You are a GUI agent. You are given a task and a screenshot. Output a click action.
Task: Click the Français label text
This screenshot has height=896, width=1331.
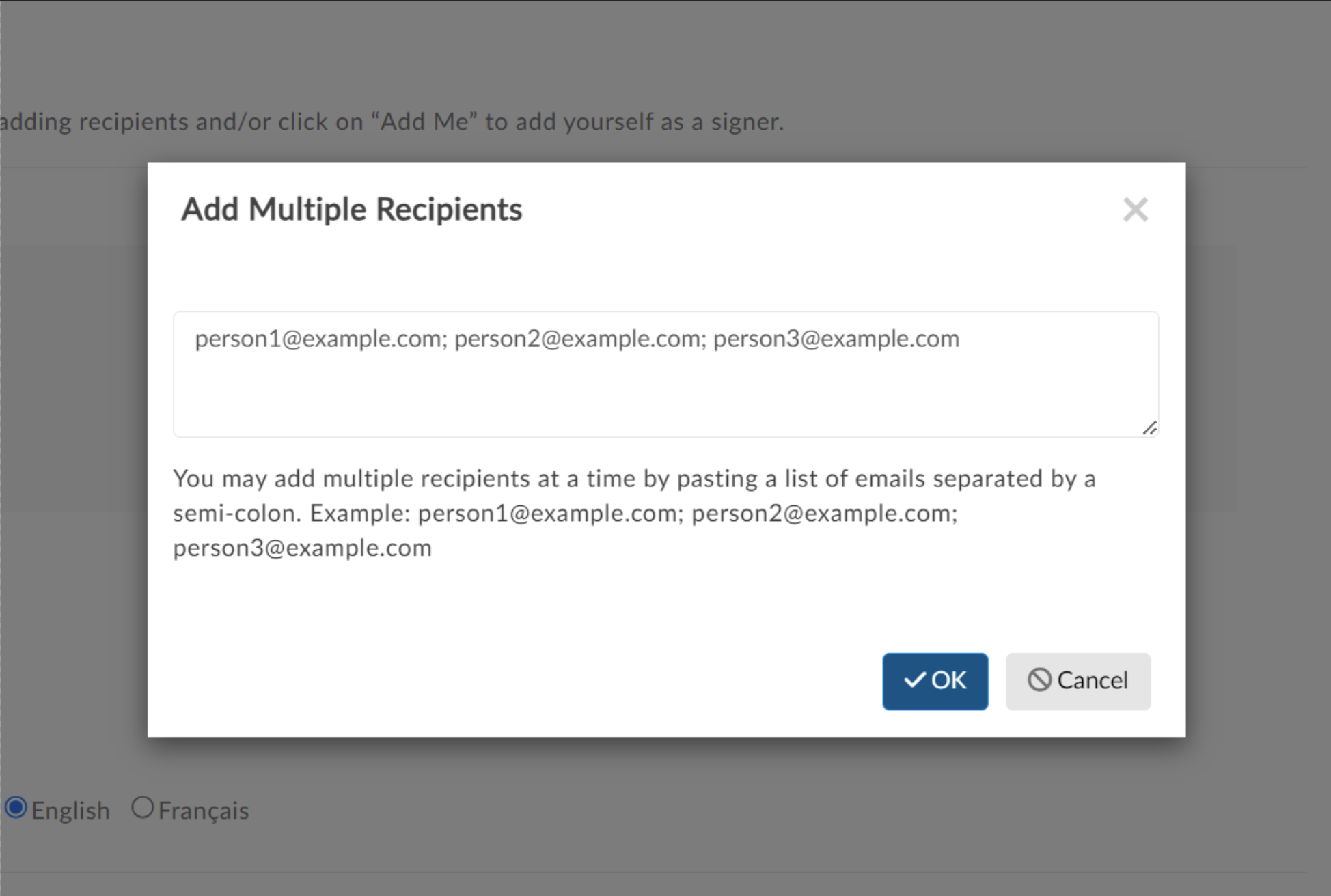pos(204,811)
